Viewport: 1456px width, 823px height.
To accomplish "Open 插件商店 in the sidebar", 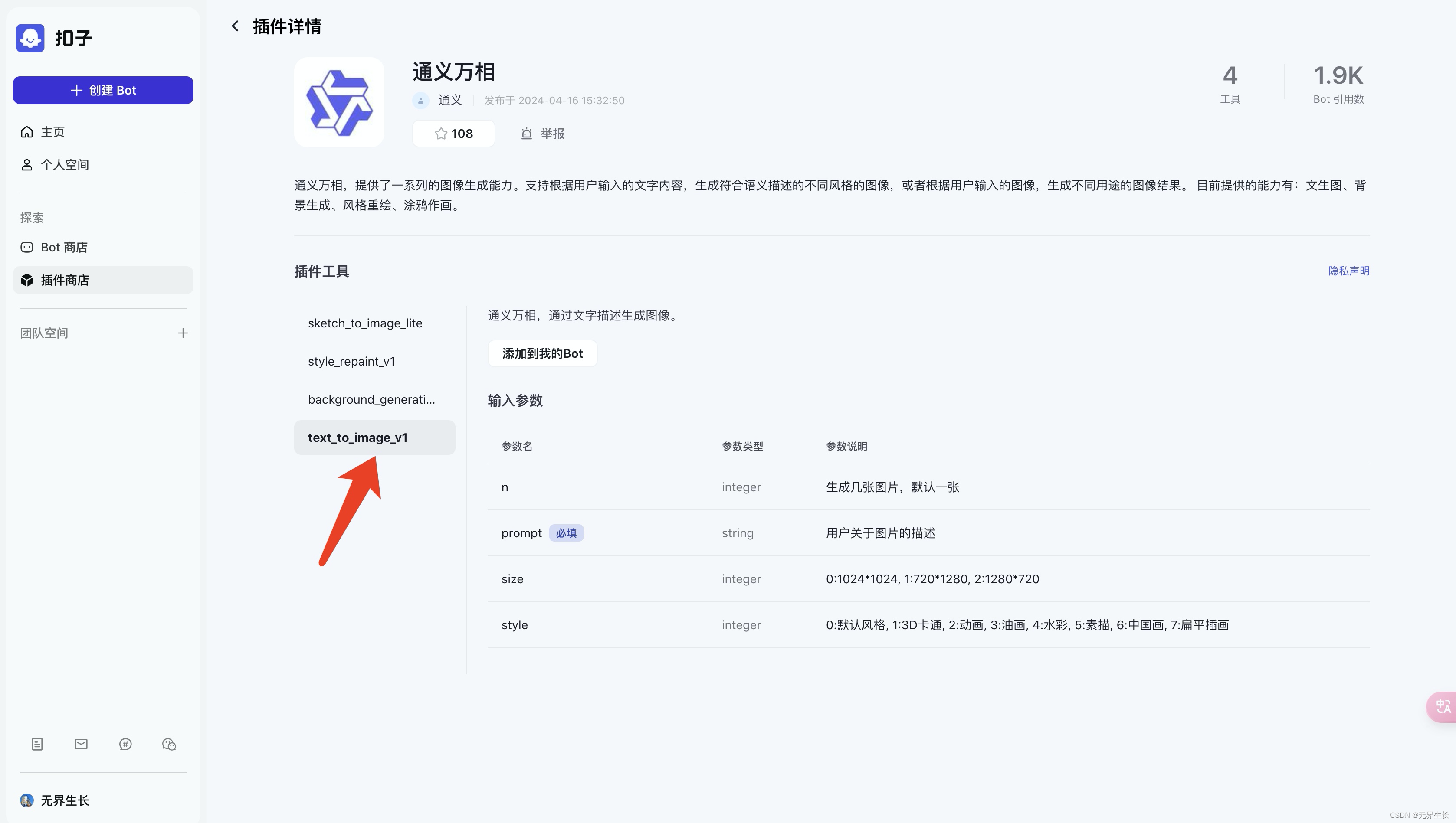I will click(103, 280).
